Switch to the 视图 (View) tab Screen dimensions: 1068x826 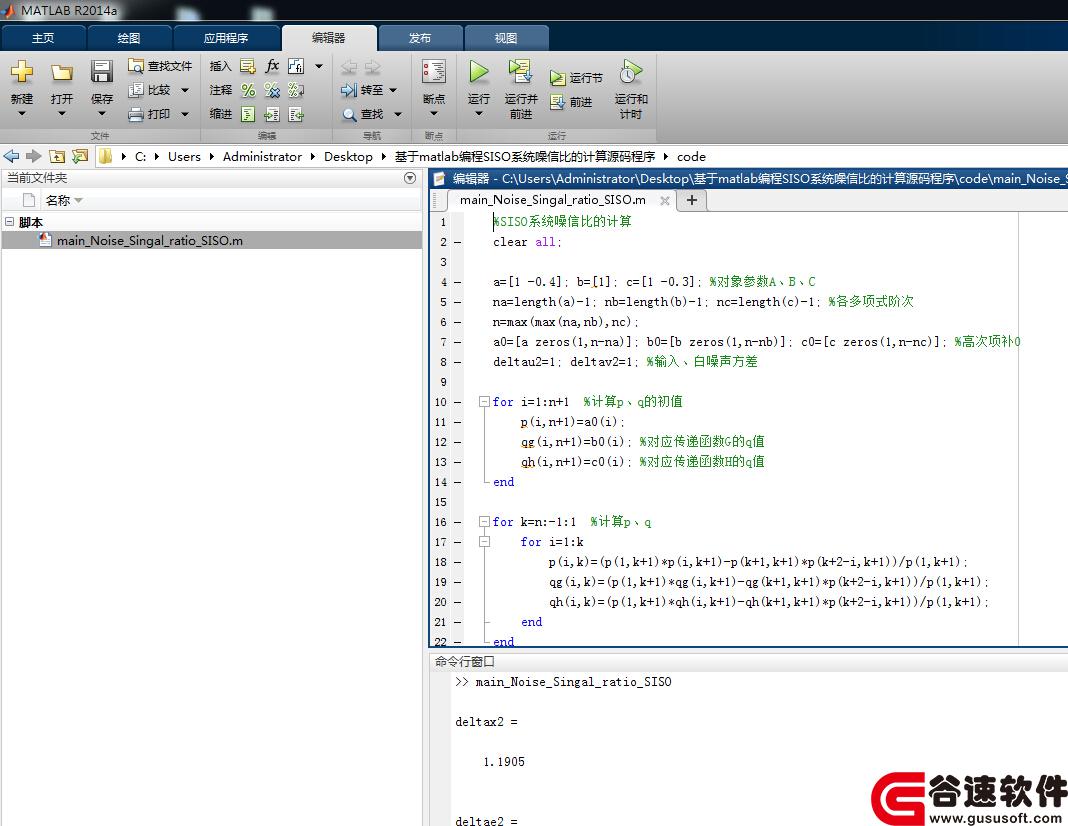505,38
